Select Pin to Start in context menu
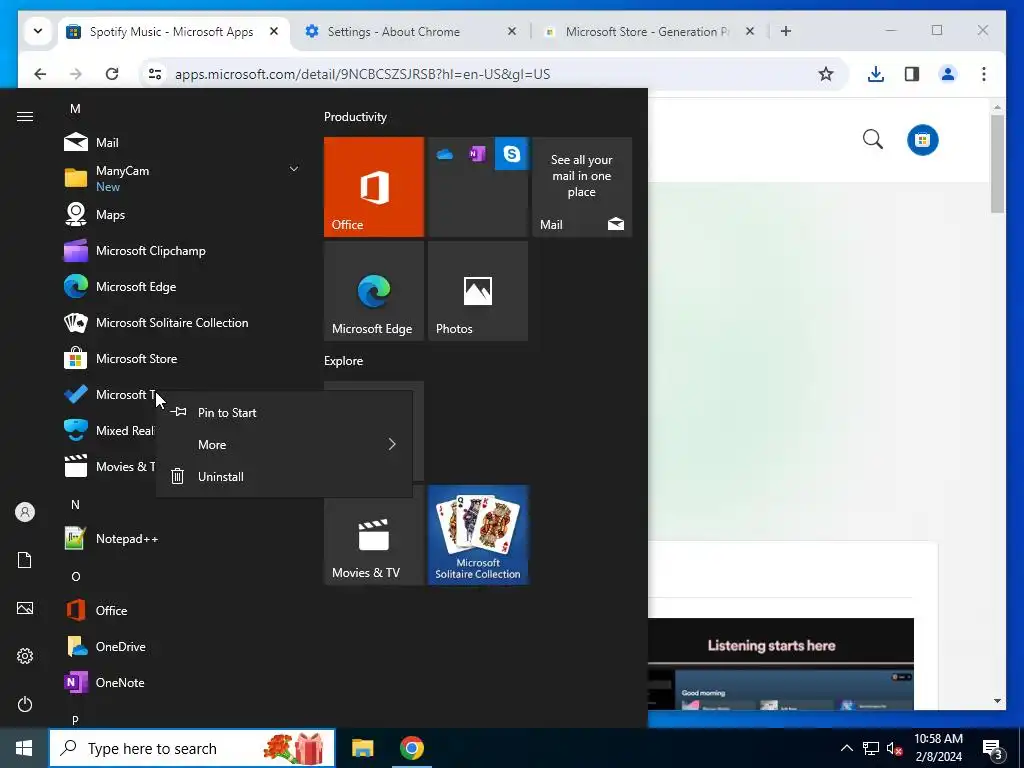Image resolution: width=1024 pixels, height=768 pixels. (284, 412)
